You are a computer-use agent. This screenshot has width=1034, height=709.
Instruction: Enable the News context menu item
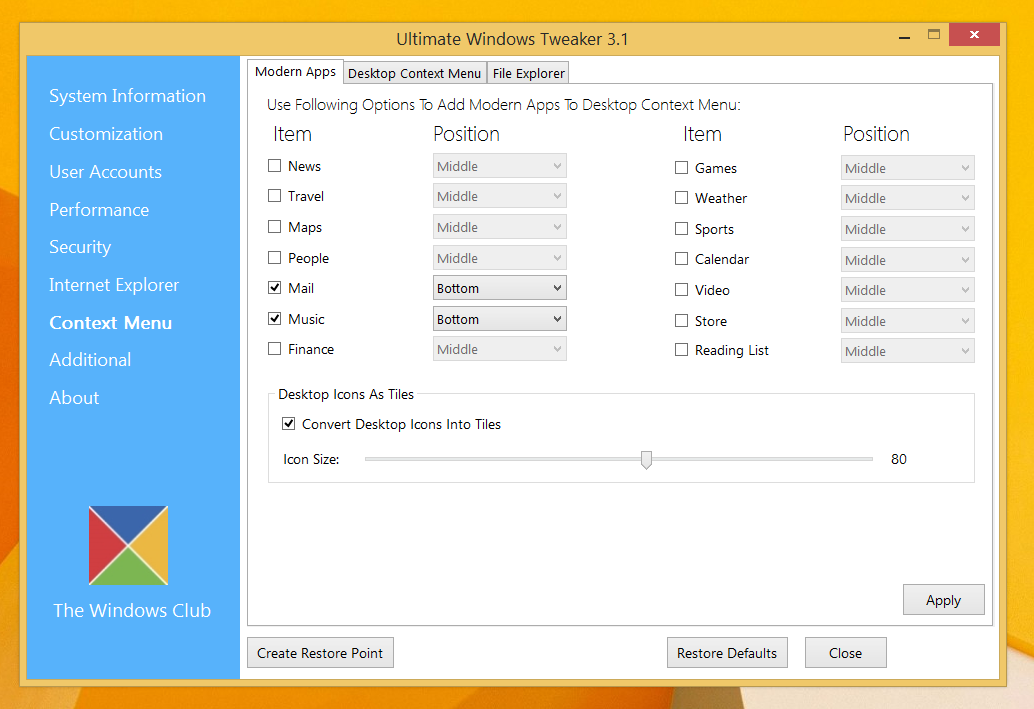pyautogui.click(x=274, y=165)
